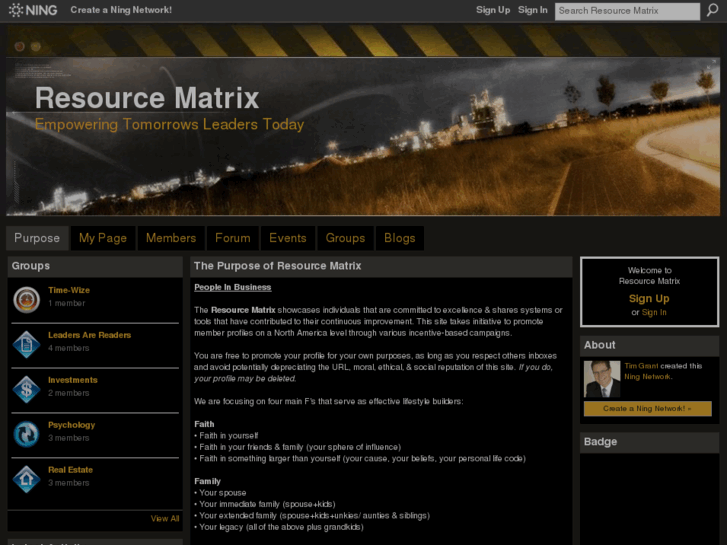Click the search magnifier icon
The width and height of the screenshot is (727, 545).
(x=710, y=11)
